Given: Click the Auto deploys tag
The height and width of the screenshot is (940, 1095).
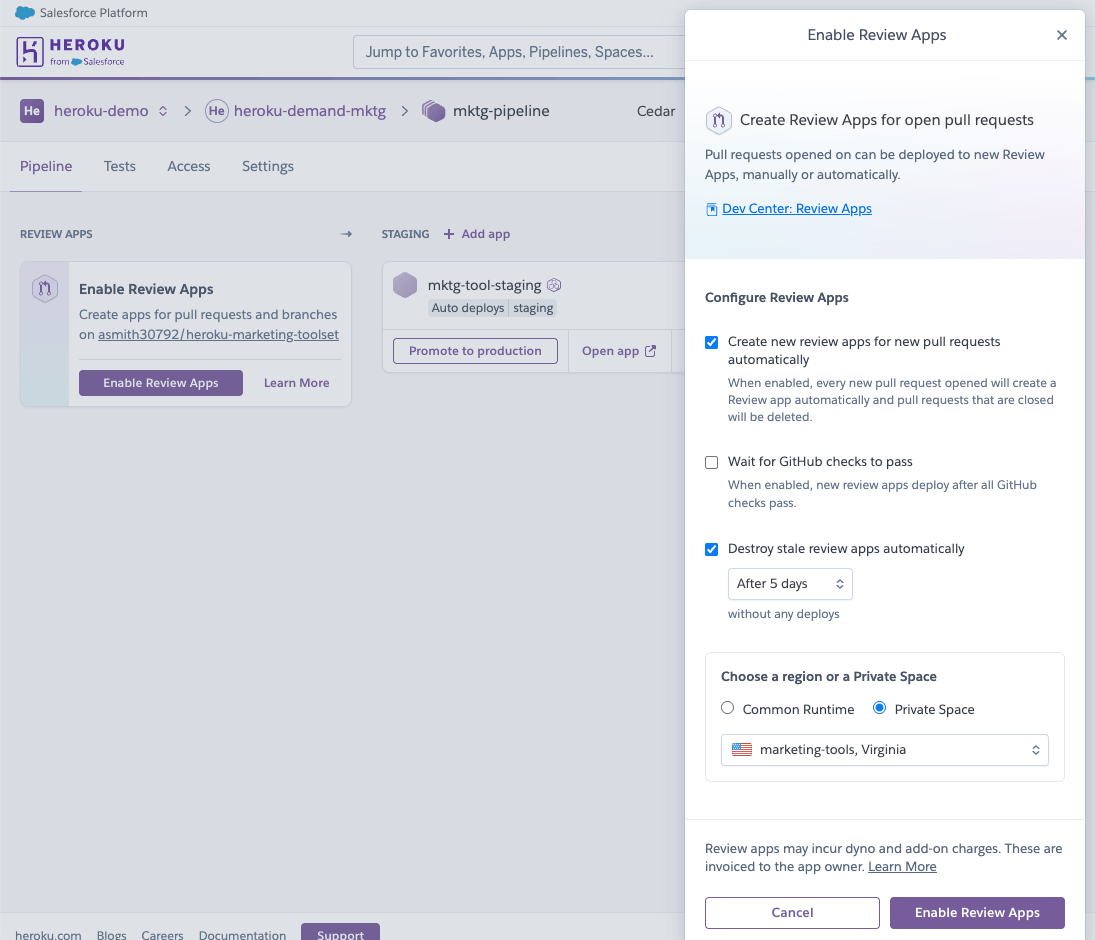Looking at the screenshot, I should tap(467, 308).
